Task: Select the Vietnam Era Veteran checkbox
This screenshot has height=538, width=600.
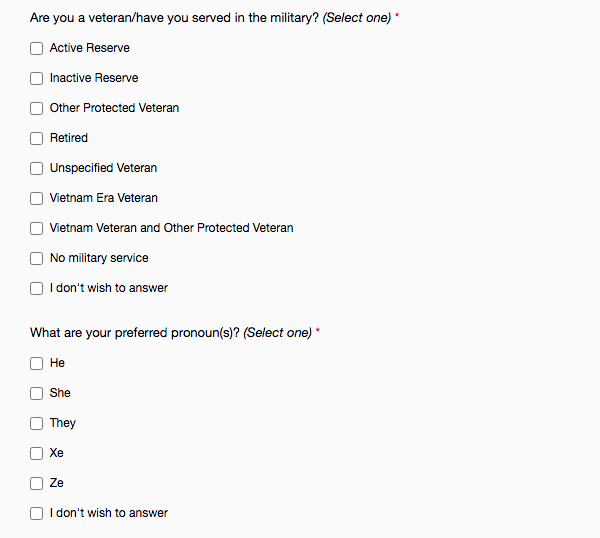Action: 36,199
